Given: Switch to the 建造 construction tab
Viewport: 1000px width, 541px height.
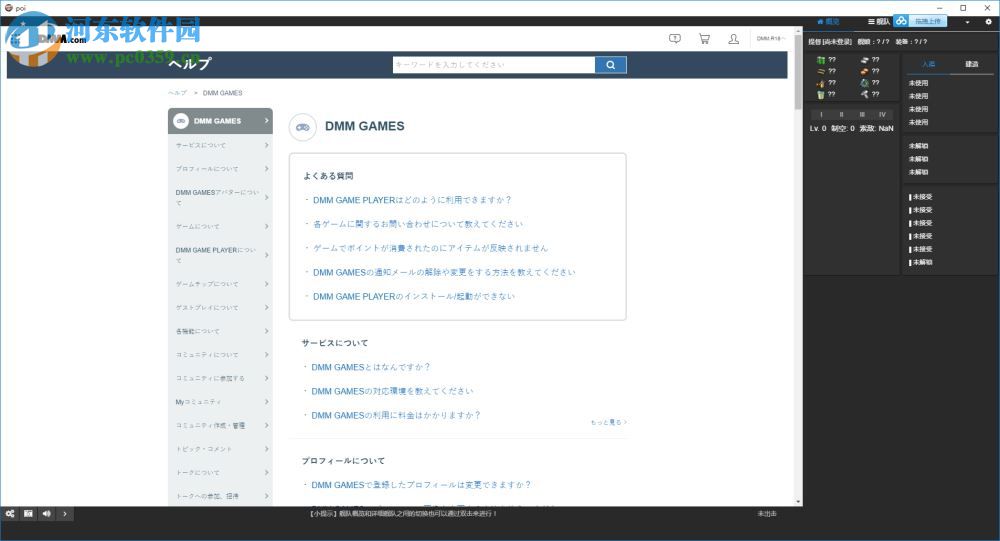Looking at the screenshot, I should tap(971, 64).
